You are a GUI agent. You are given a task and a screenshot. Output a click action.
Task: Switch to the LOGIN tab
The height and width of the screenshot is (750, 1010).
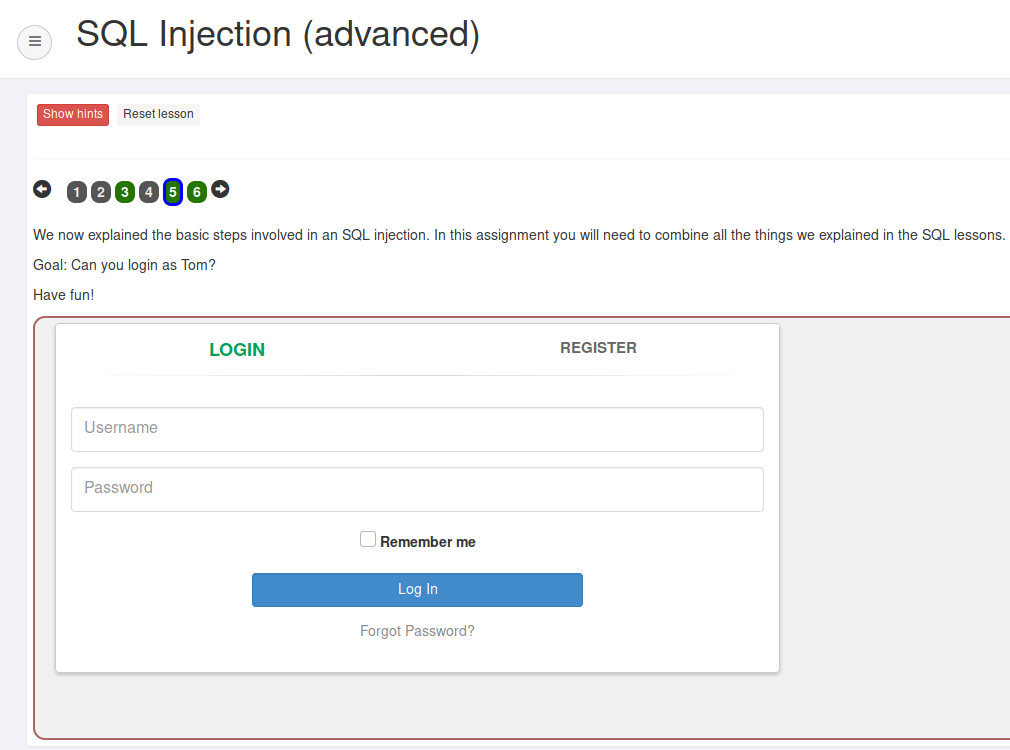point(237,349)
